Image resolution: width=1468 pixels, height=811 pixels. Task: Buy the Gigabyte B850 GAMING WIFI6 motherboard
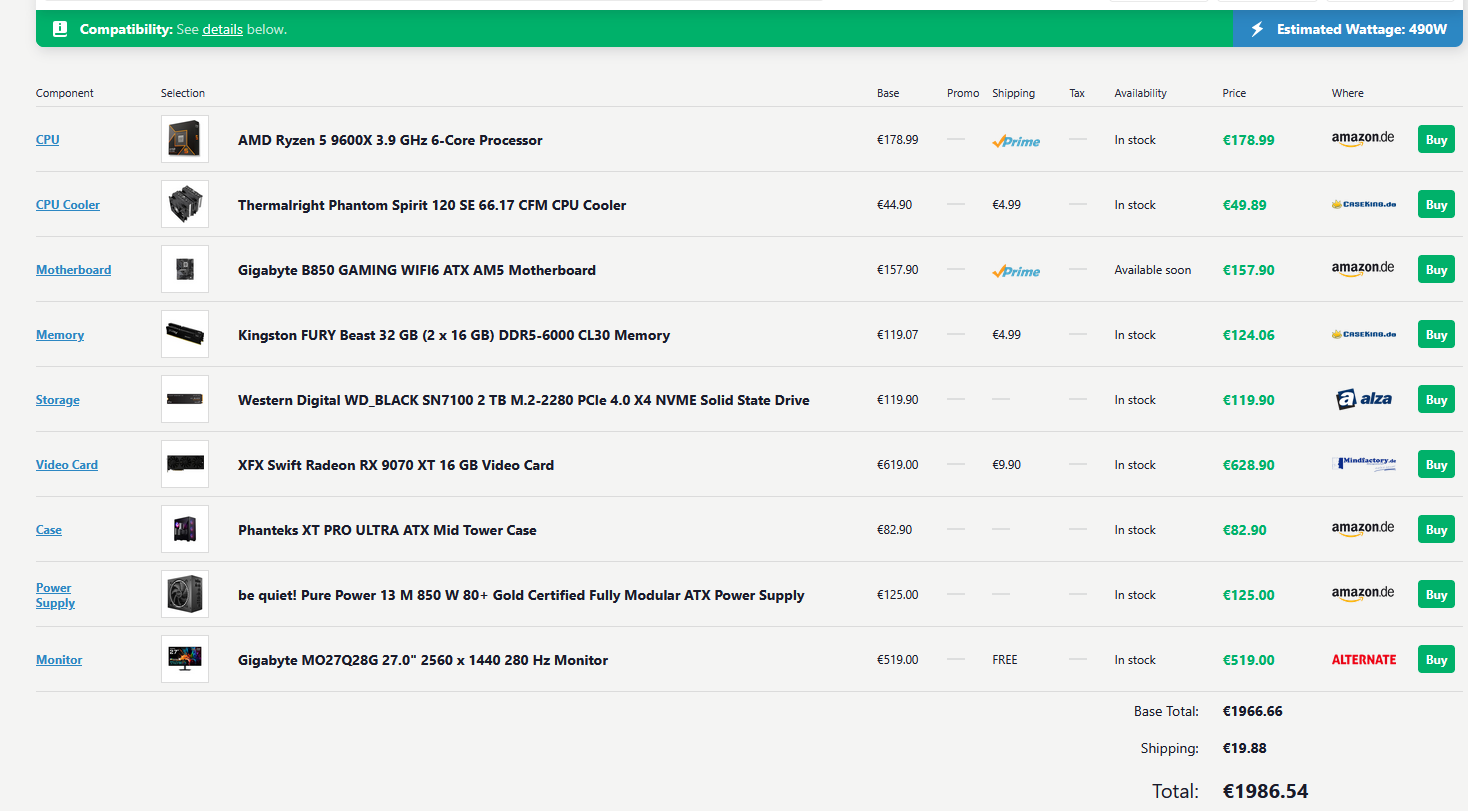1436,269
